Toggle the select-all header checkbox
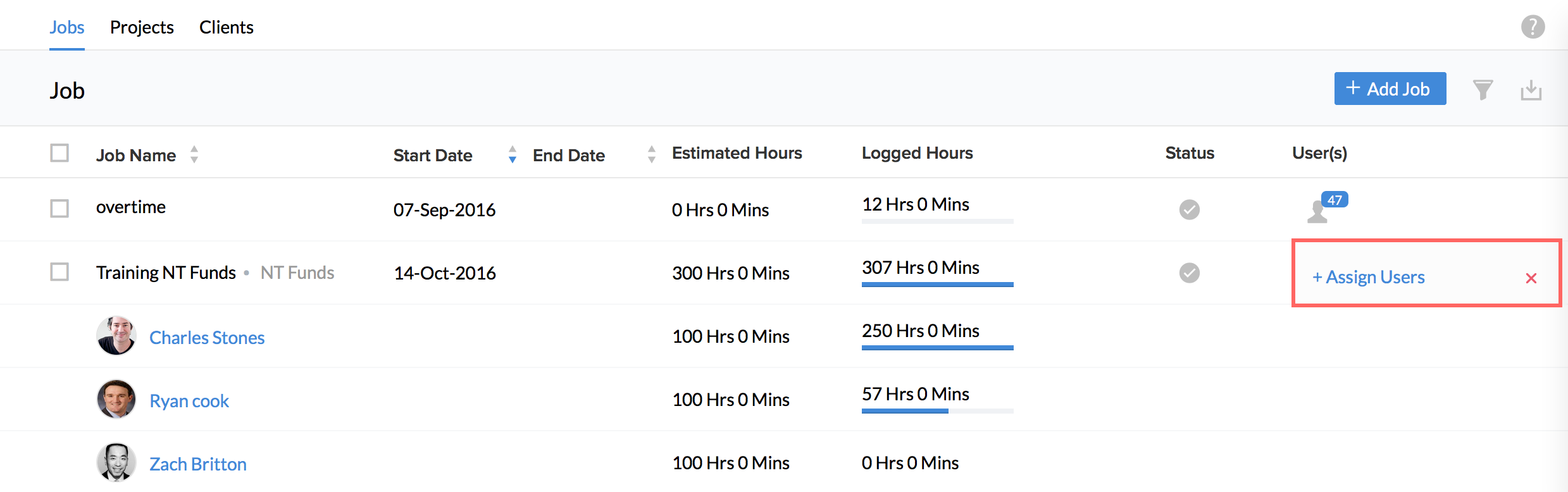The width and height of the screenshot is (1568, 492). coord(59,153)
